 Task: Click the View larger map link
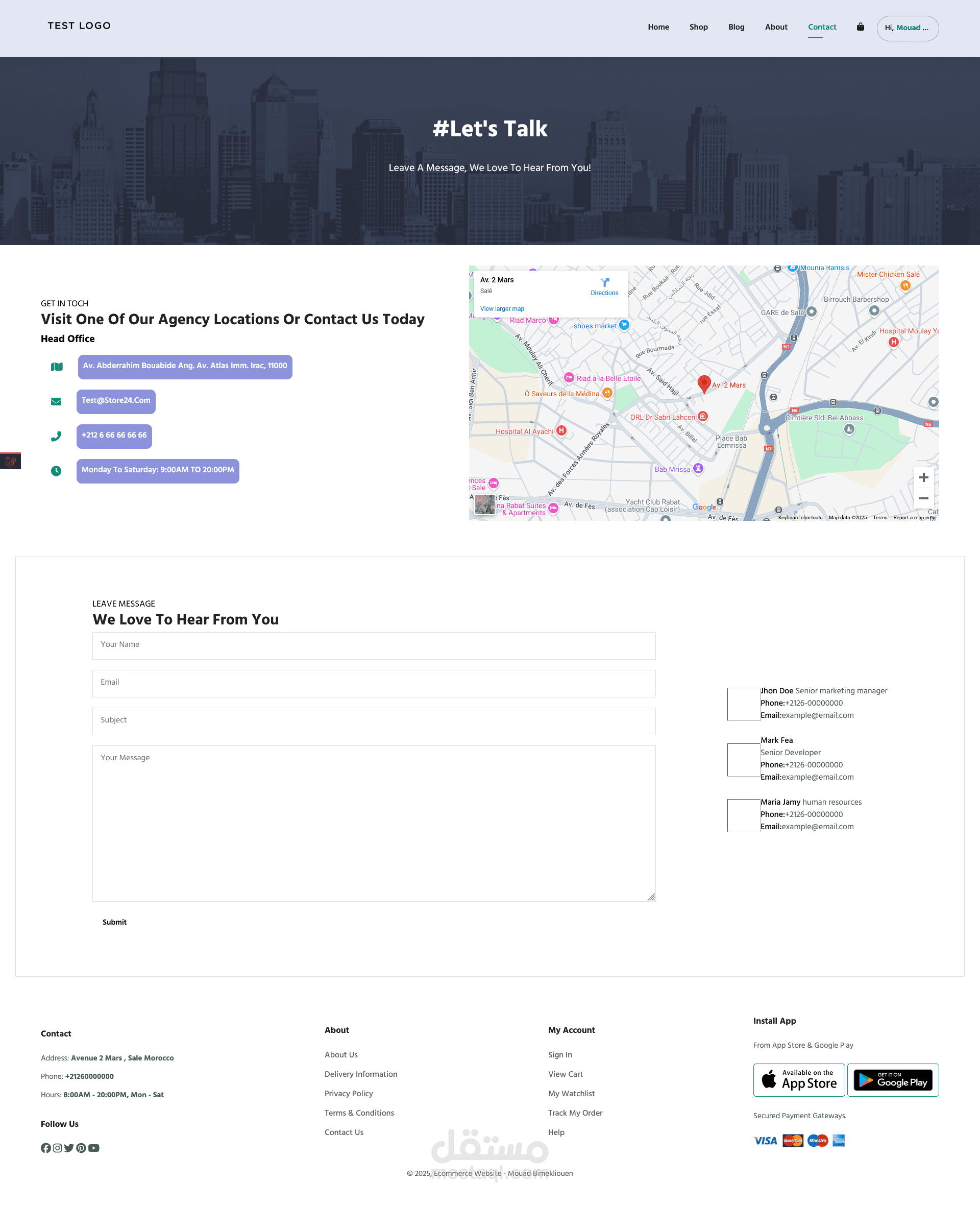(502, 309)
